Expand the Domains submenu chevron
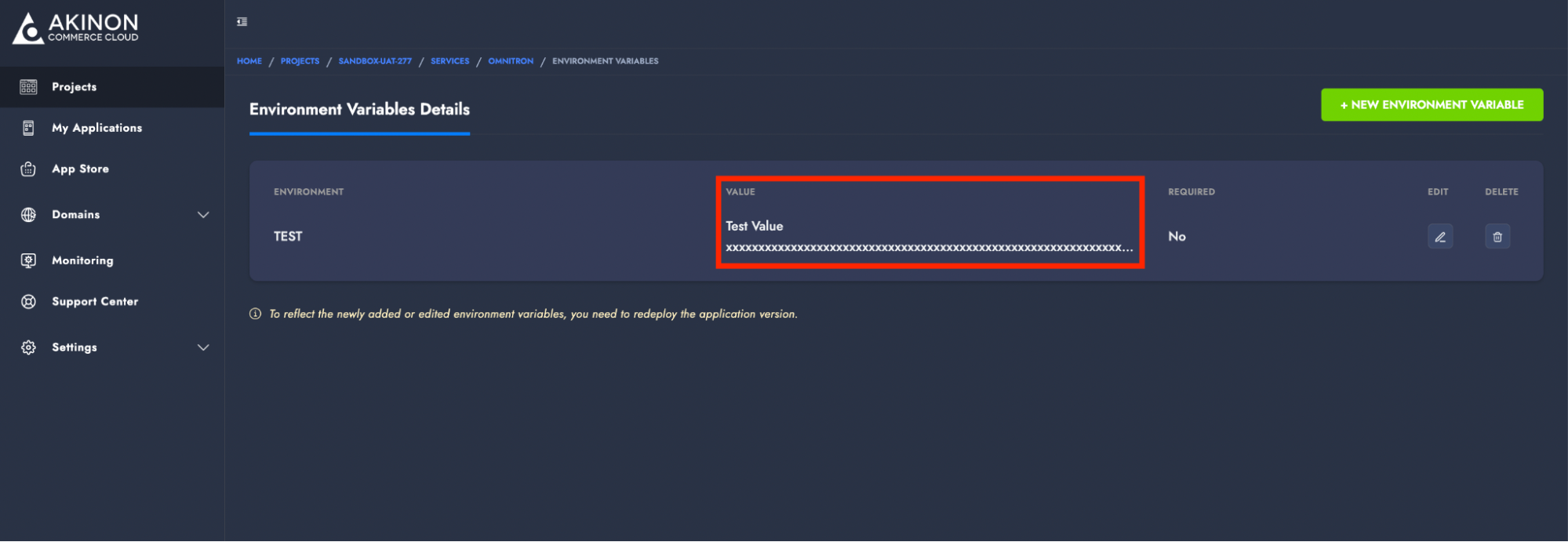This screenshot has width=1568, height=542. pyautogui.click(x=203, y=215)
